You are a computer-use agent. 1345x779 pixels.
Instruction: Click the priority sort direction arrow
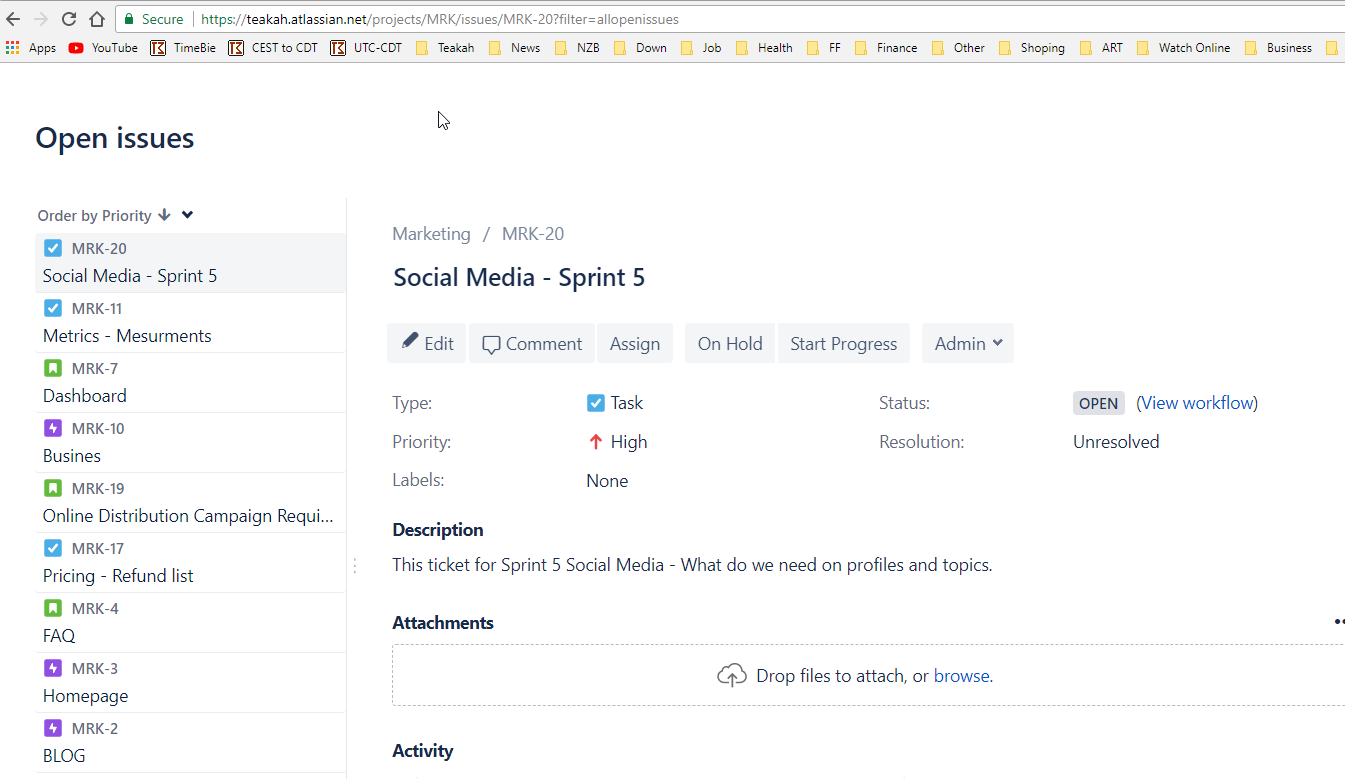click(x=164, y=214)
